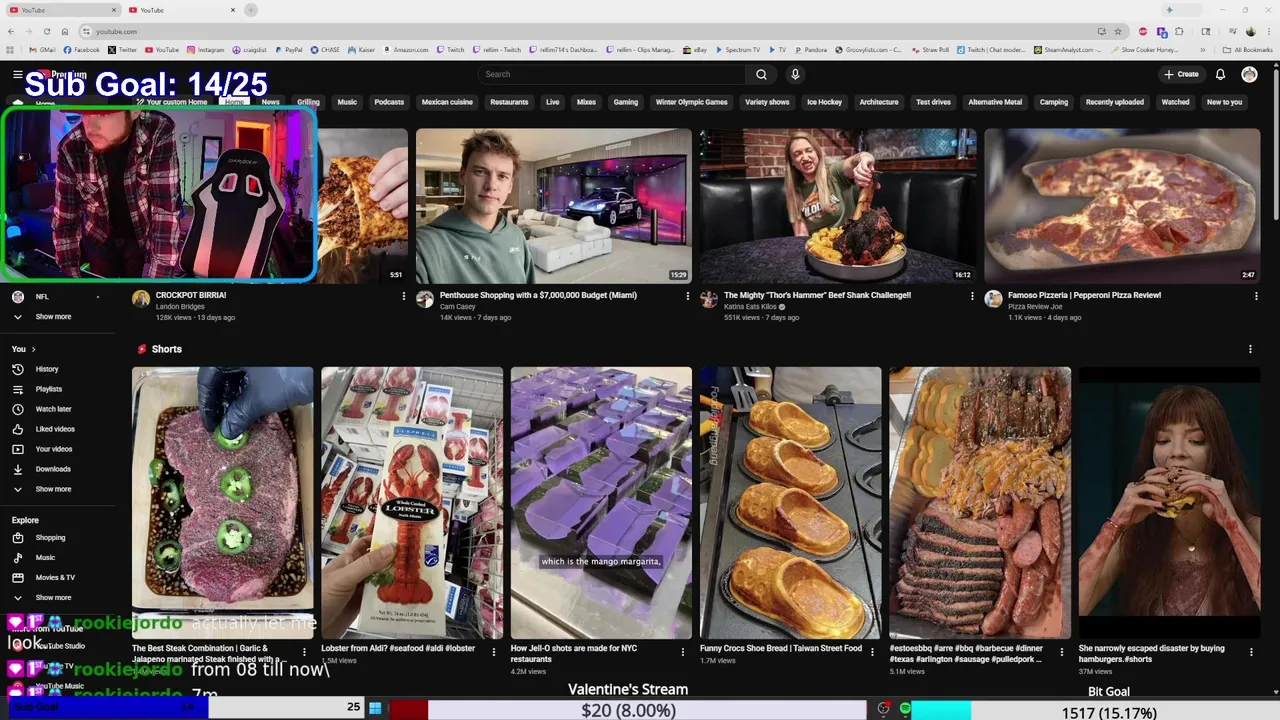This screenshot has height=720, width=1280.
Task: Open options for Jell-O shots short
Action: point(683,651)
